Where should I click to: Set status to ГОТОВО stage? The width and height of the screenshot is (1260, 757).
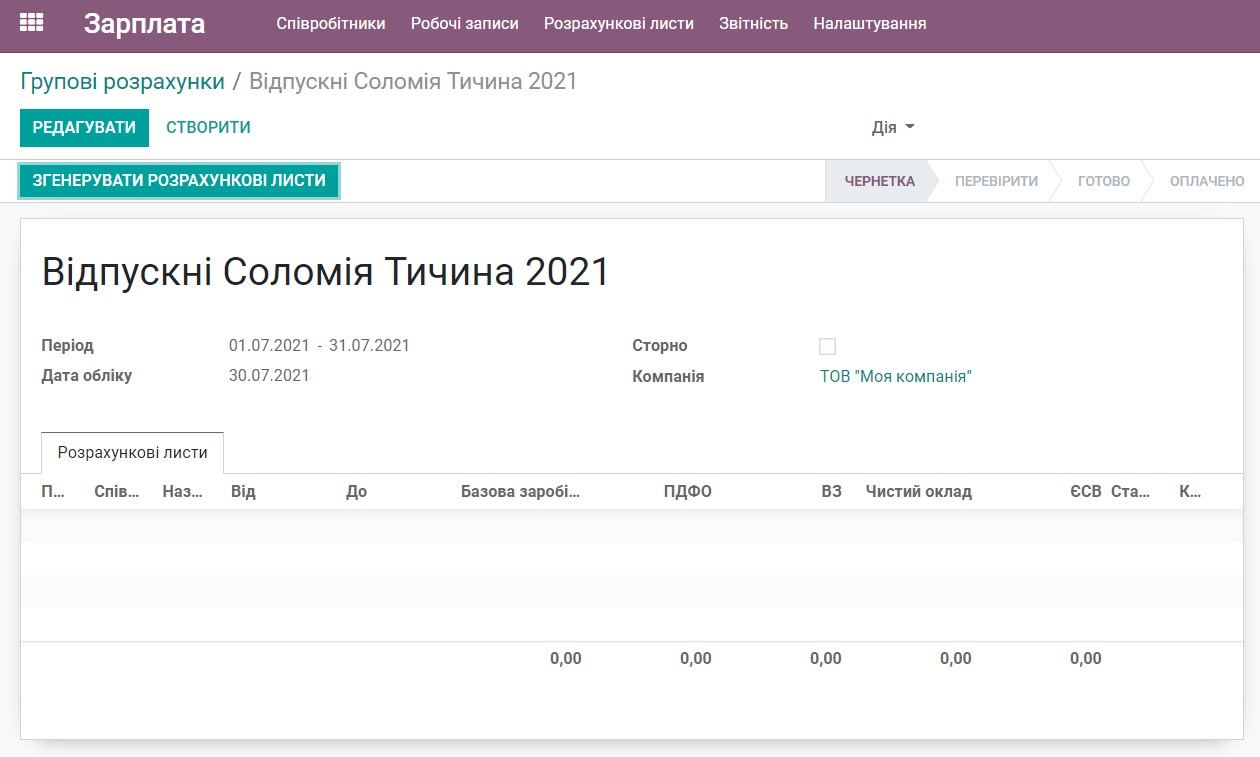1104,181
